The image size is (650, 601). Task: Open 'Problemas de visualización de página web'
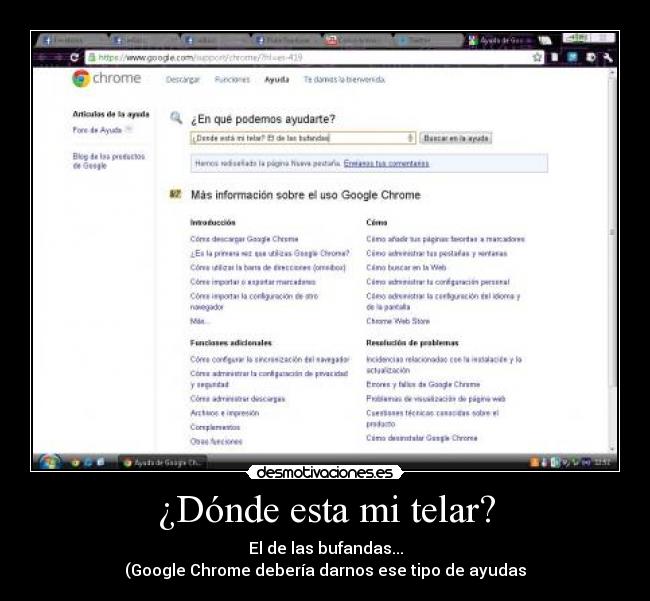[x=436, y=399]
